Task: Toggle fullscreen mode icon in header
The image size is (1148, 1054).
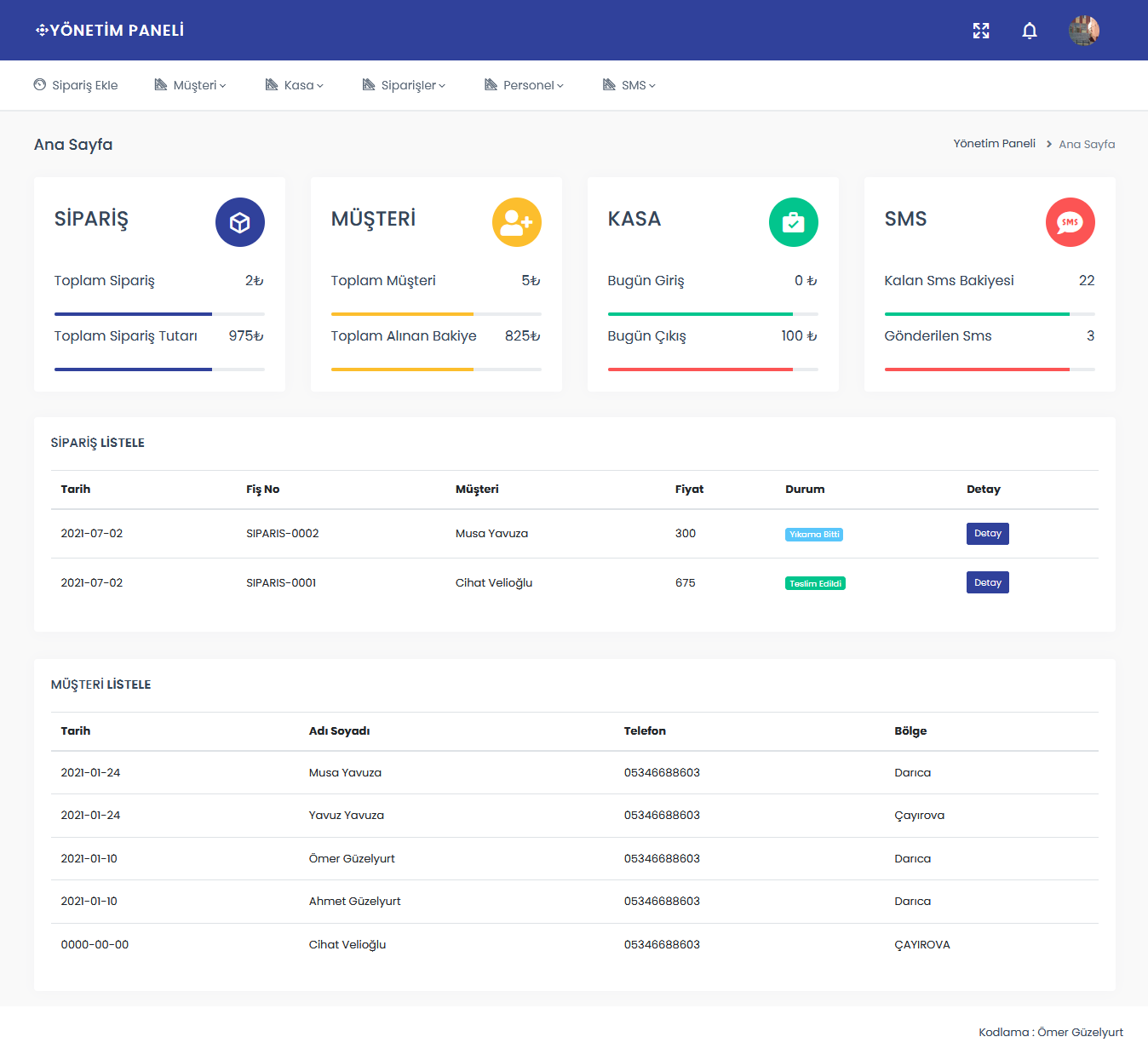Action: [981, 31]
